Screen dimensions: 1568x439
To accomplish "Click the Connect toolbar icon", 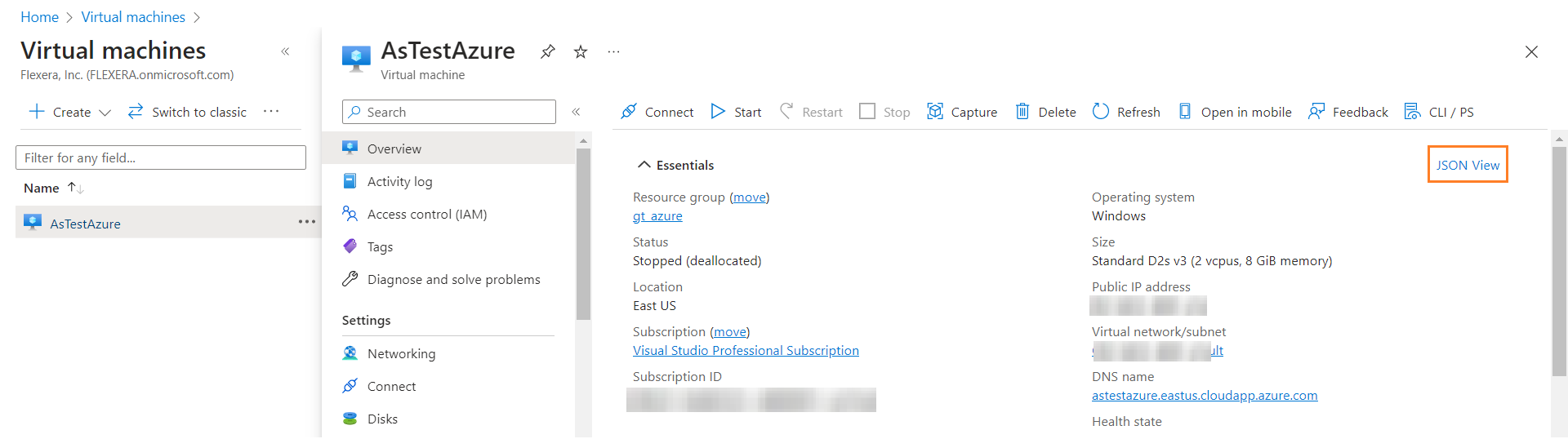I will click(x=629, y=112).
